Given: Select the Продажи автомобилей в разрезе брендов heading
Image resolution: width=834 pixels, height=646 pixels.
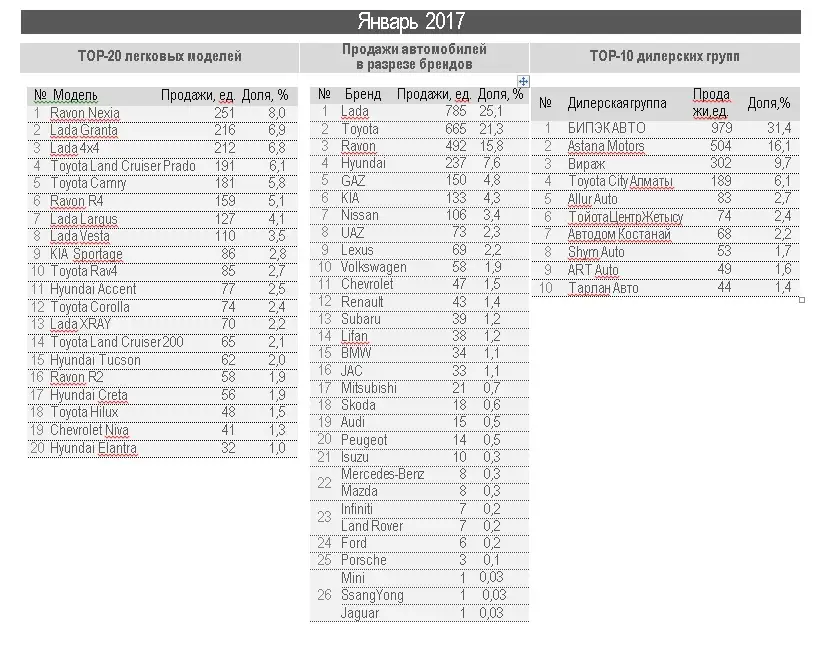Looking at the screenshot, I should [414, 57].
